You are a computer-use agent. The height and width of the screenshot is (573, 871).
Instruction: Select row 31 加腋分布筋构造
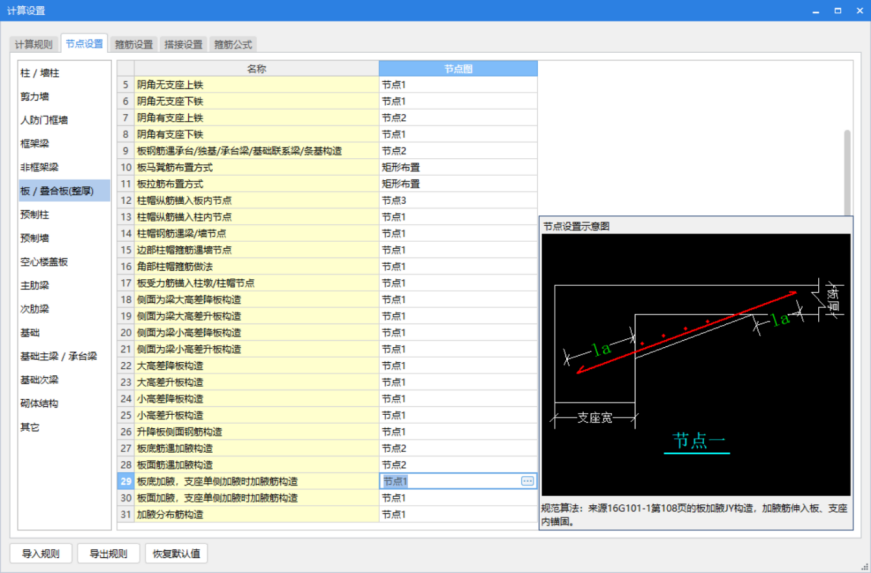pos(257,514)
